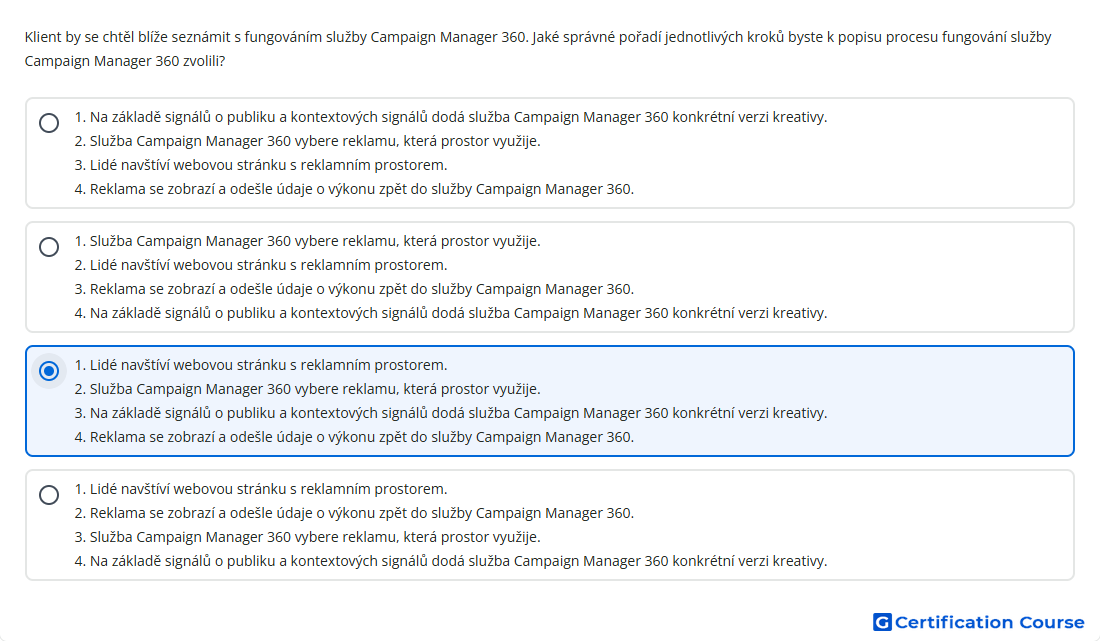Select radio for answer beginning 'Na základě signálů'
The height and width of the screenshot is (641, 1100).
[x=49, y=123]
